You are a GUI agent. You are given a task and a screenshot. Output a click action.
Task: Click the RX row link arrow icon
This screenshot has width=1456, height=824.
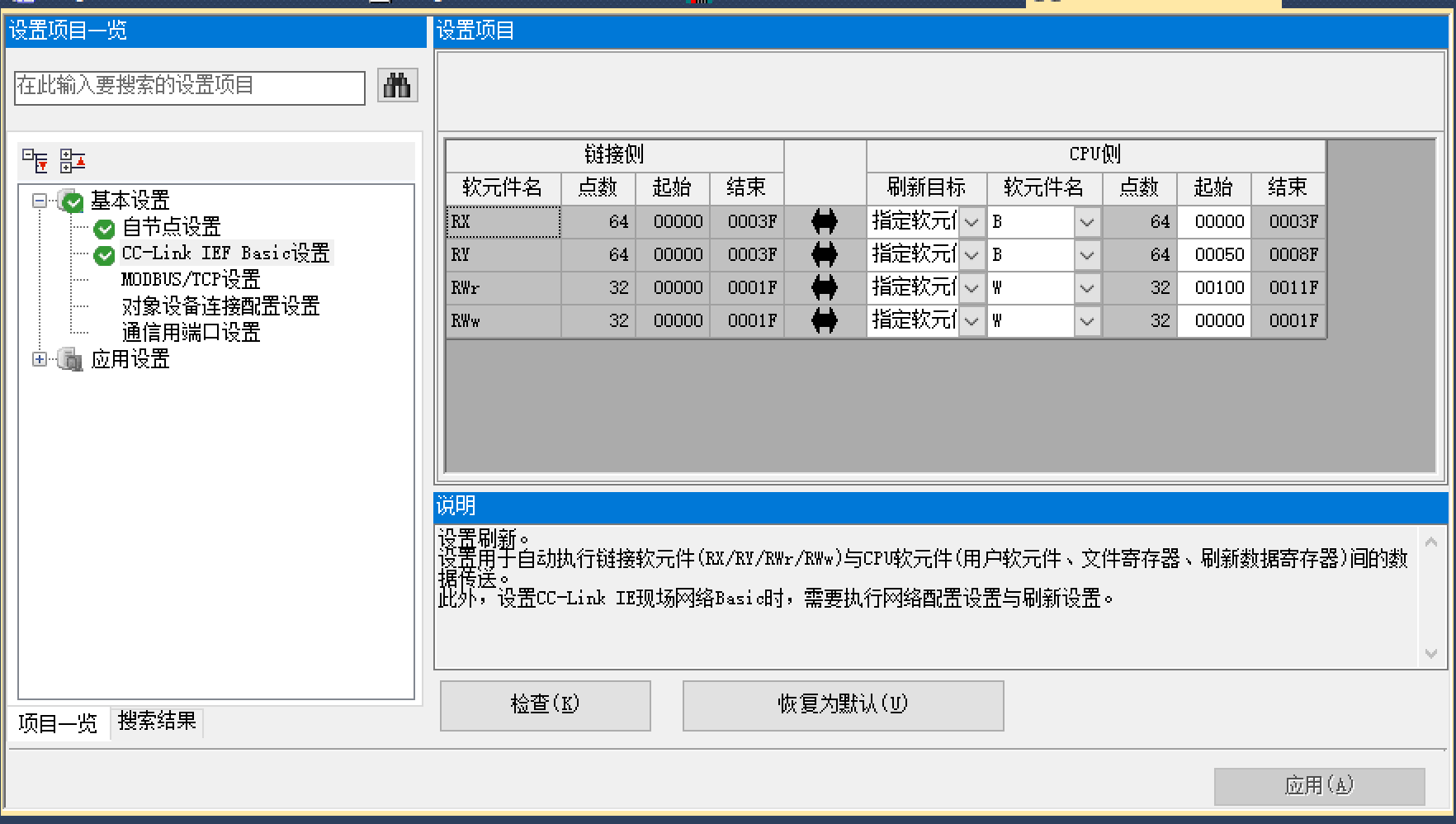824,221
